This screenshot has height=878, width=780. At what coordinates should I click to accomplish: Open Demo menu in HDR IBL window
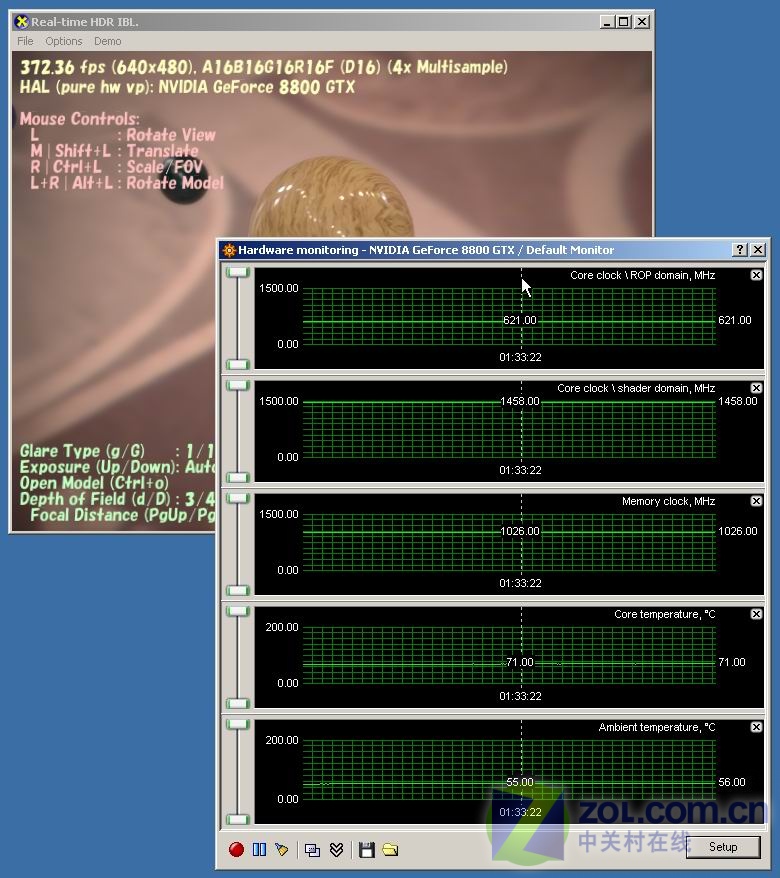pyautogui.click(x=108, y=41)
